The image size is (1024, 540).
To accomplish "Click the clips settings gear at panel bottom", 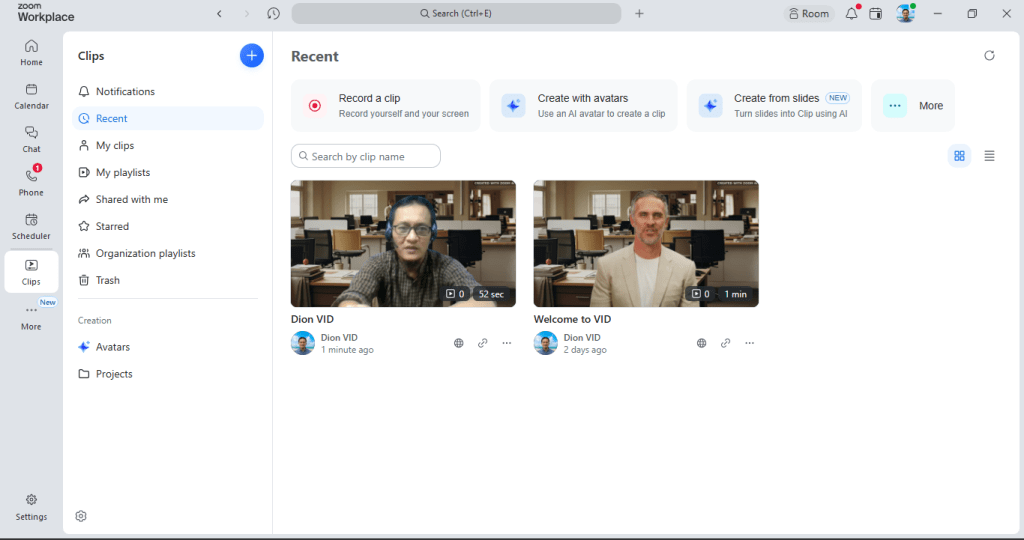I will [81, 516].
